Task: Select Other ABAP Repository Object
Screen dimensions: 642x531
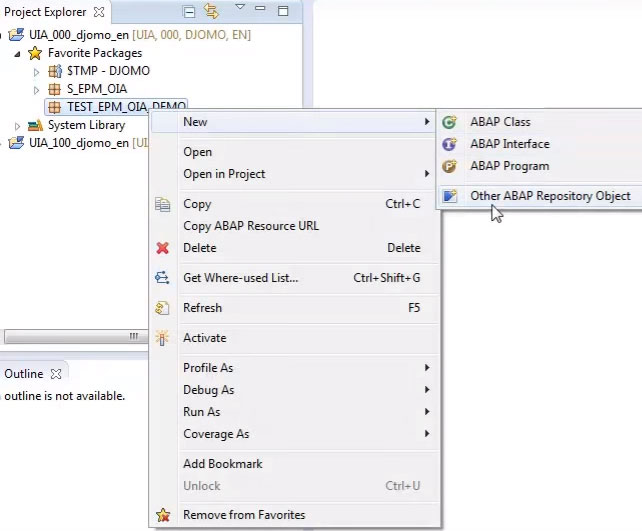Action: point(549,196)
